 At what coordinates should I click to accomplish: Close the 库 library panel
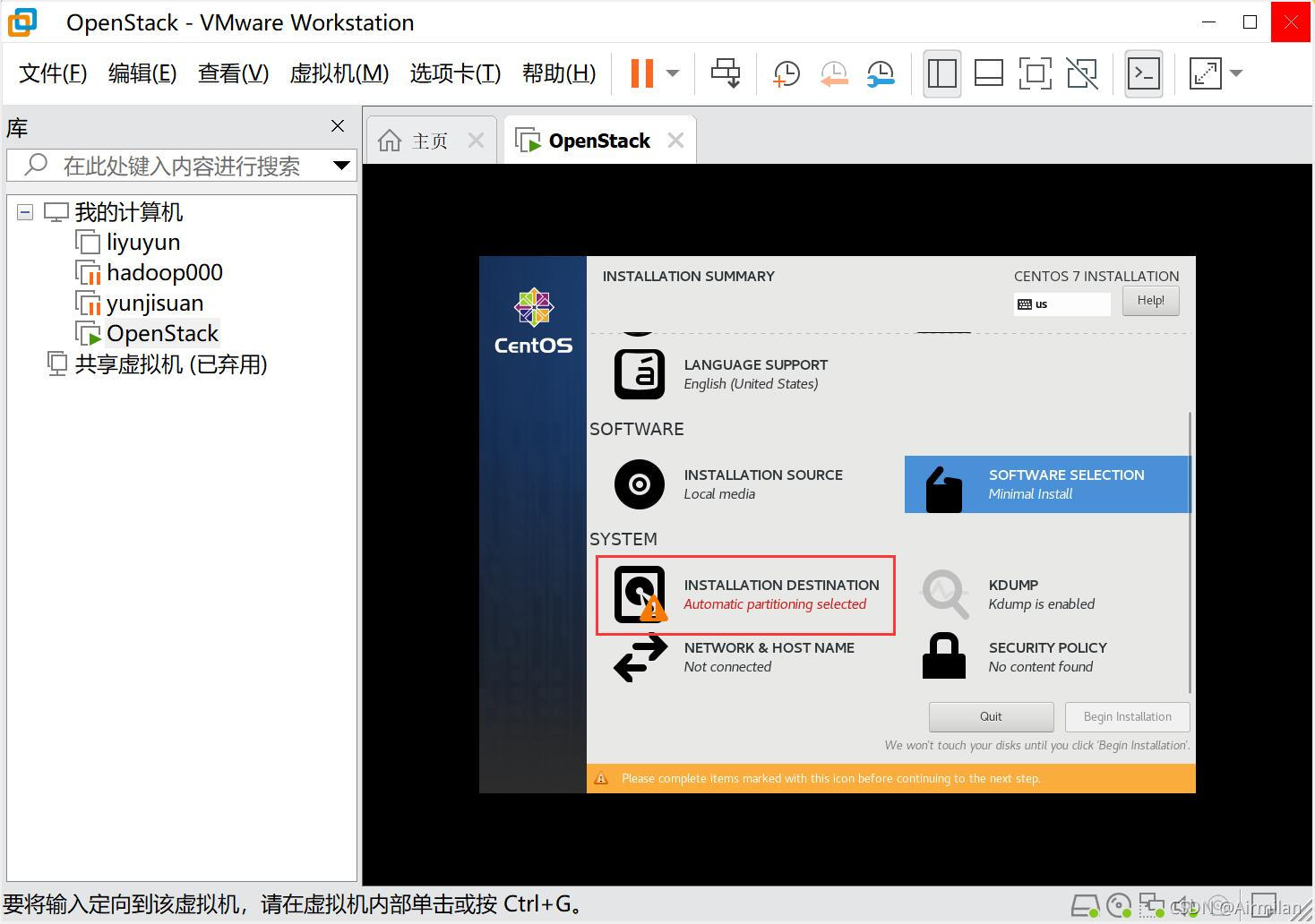pos(338,126)
